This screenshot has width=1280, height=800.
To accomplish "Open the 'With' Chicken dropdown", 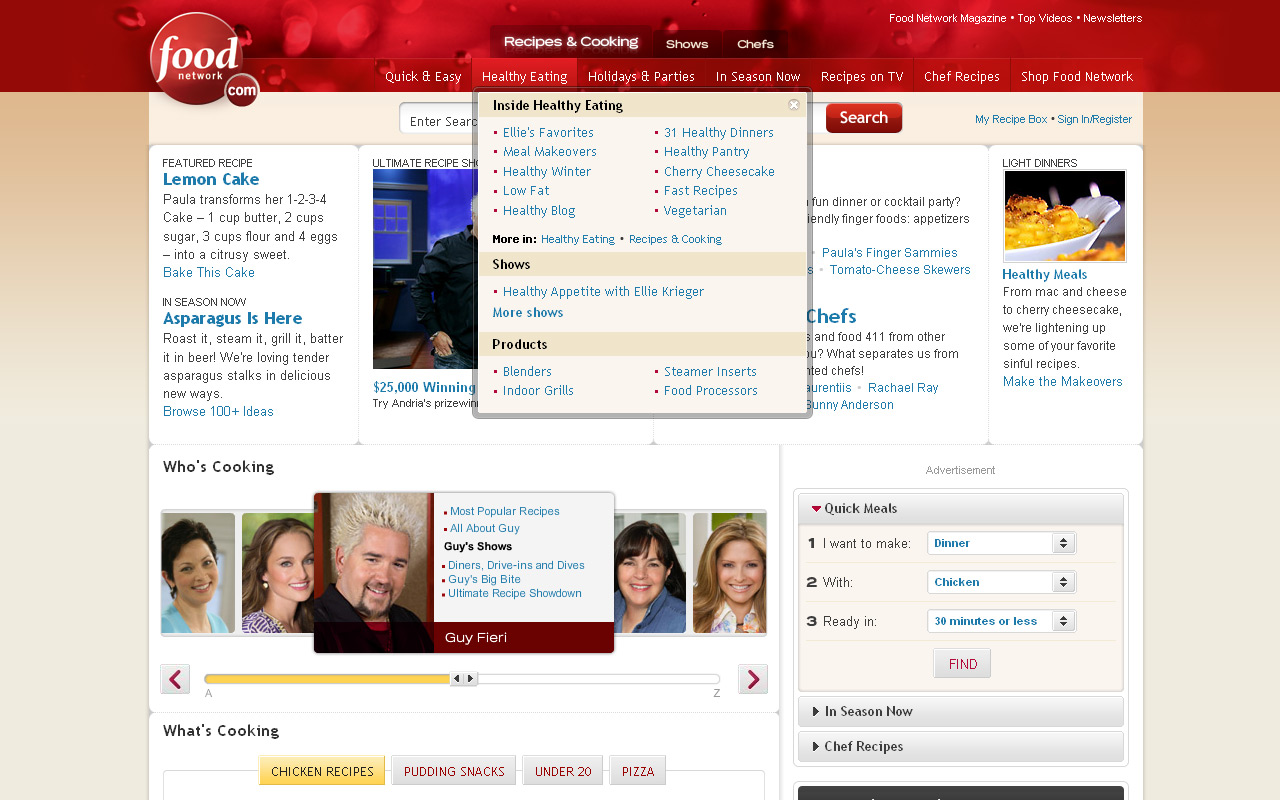I will [1001, 582].
